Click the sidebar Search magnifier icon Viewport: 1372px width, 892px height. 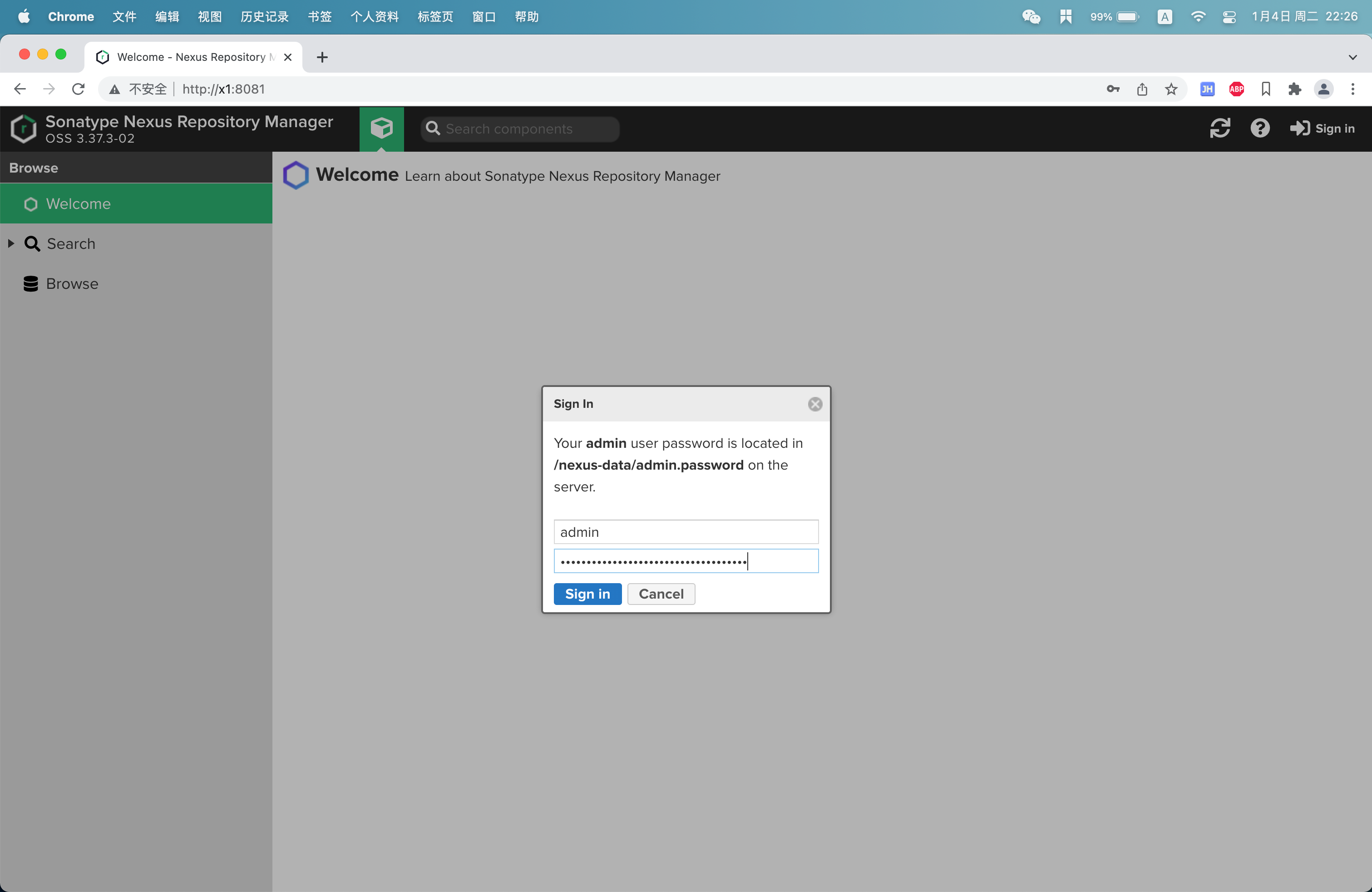click(32, 243)
